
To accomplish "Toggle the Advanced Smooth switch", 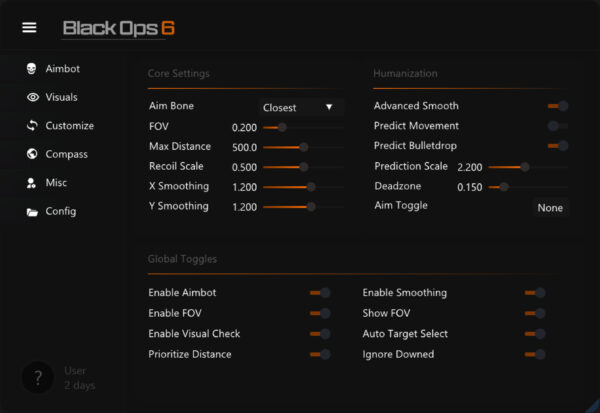I will pyautogui.click(x=558, y=106).
